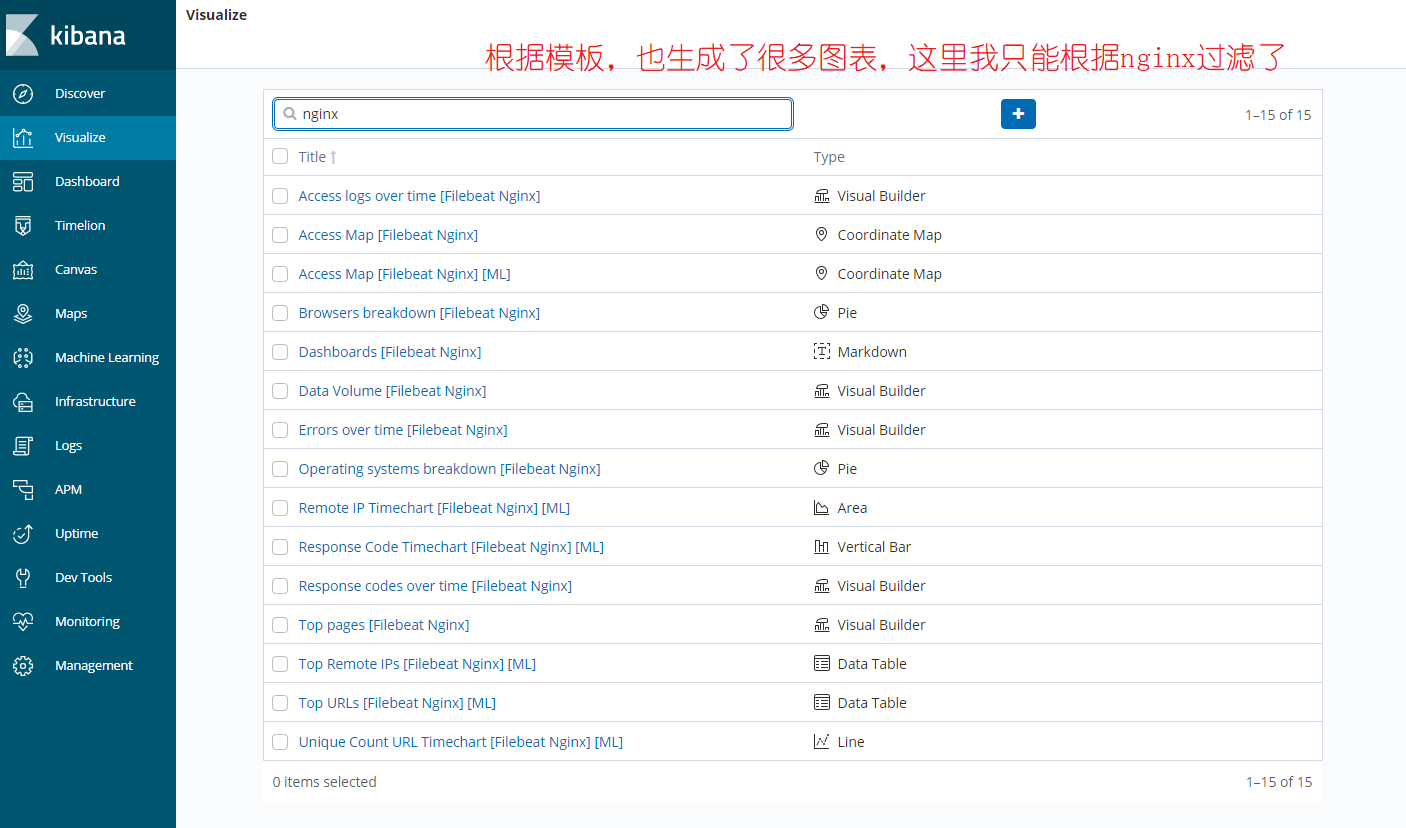The width and height of the screenshot is (1406, 828).
Task: Check Access Map [Filebeat Nginx] row checkbox
Action: pos(280,235)
